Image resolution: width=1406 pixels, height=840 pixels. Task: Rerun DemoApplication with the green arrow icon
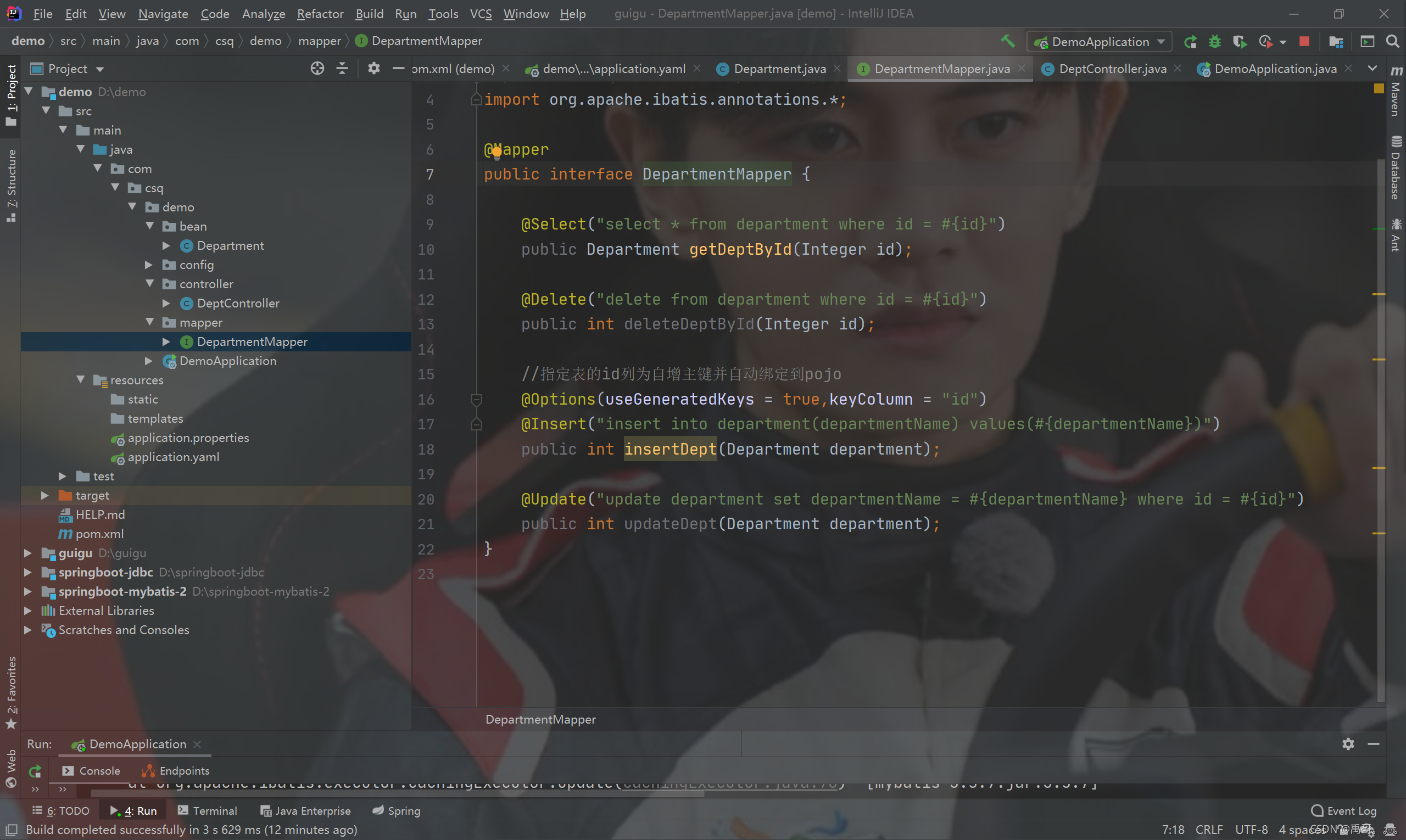click(1190, 41)
